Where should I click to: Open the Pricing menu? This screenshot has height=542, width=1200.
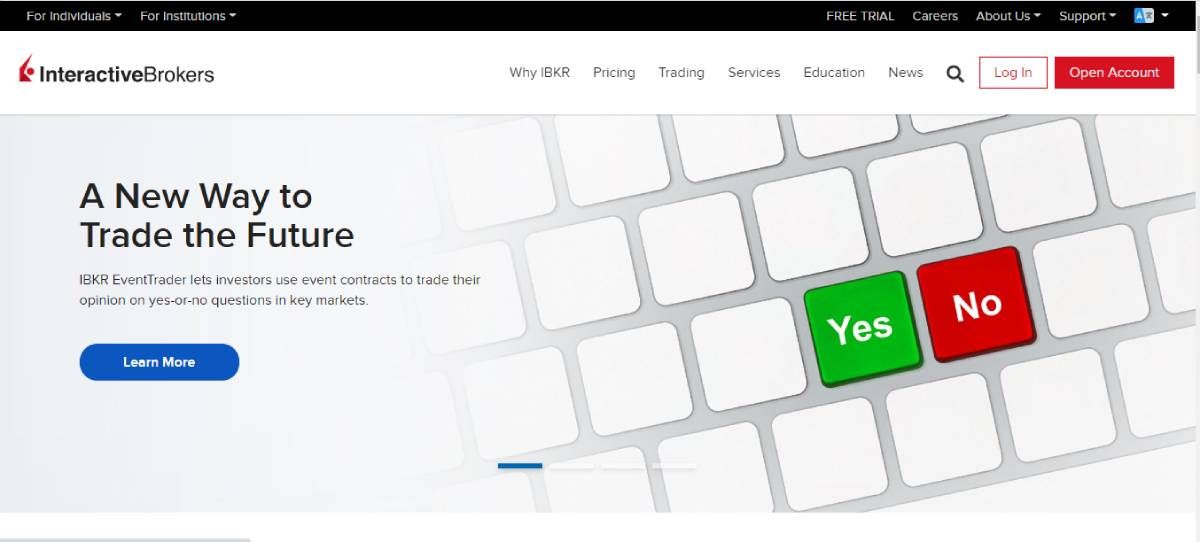614,72
